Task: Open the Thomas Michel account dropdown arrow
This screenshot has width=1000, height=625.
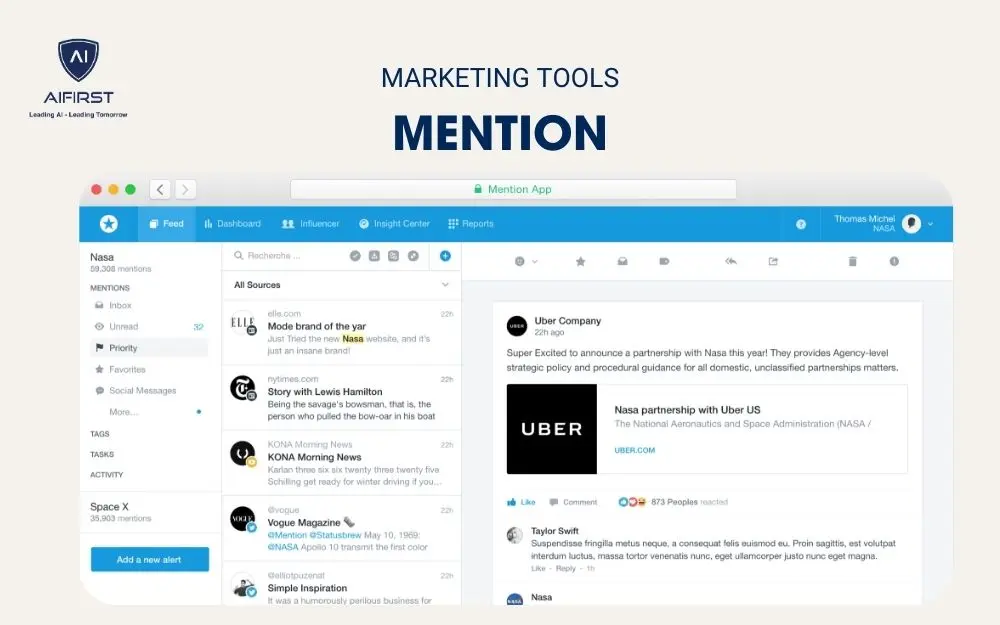Action: [930, 224]
